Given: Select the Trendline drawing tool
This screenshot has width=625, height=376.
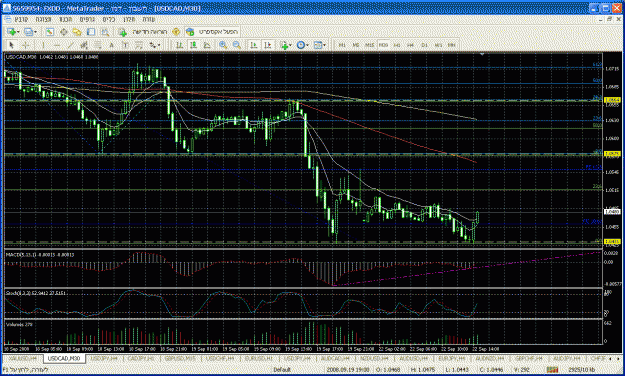Looking at the screenshot, I should (70, 45).
